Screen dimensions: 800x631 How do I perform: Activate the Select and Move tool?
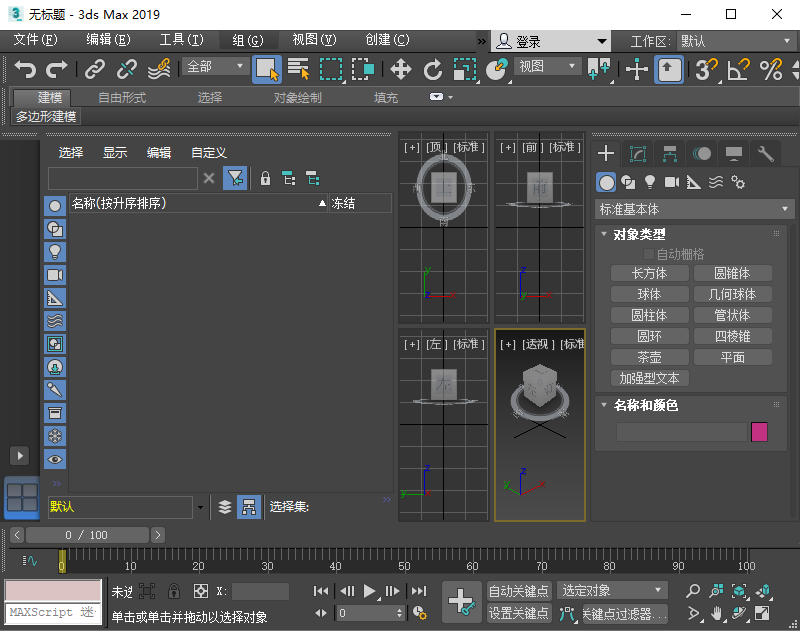401,69
